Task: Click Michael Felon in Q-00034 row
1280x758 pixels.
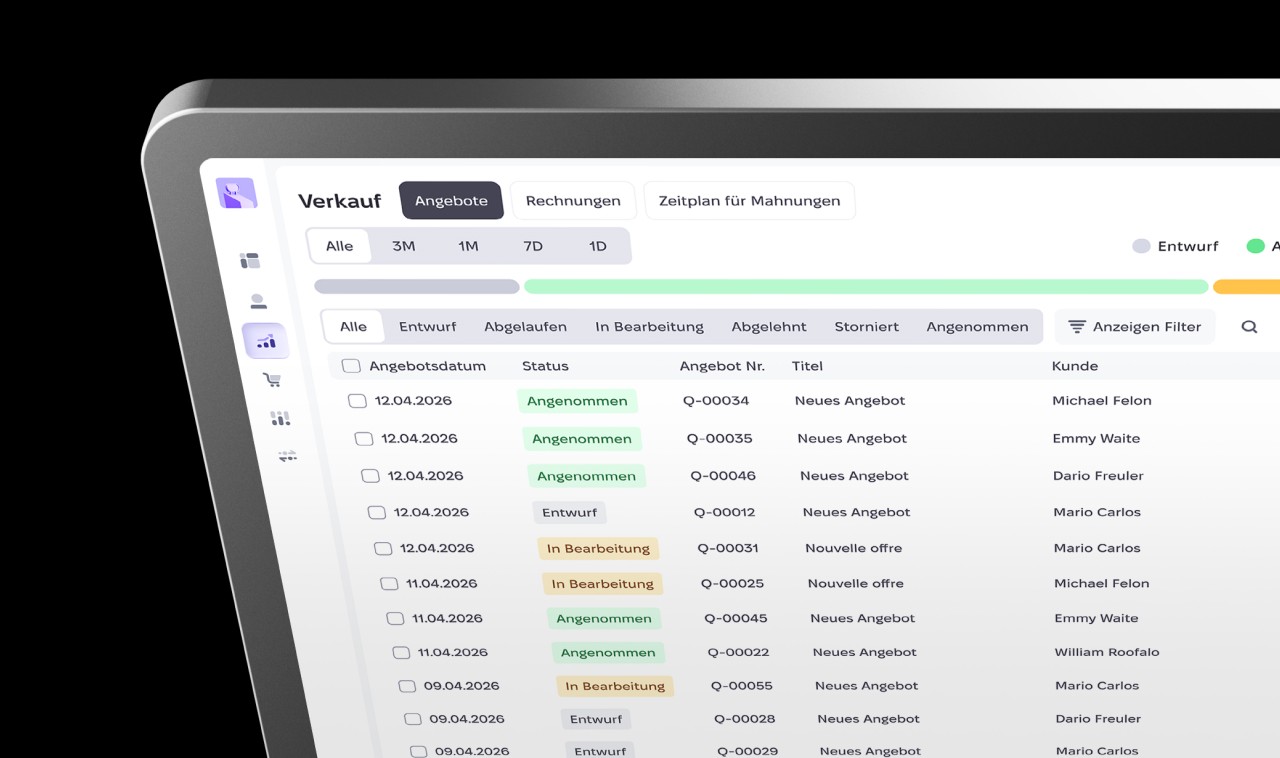Action: tap(1102, 401)
